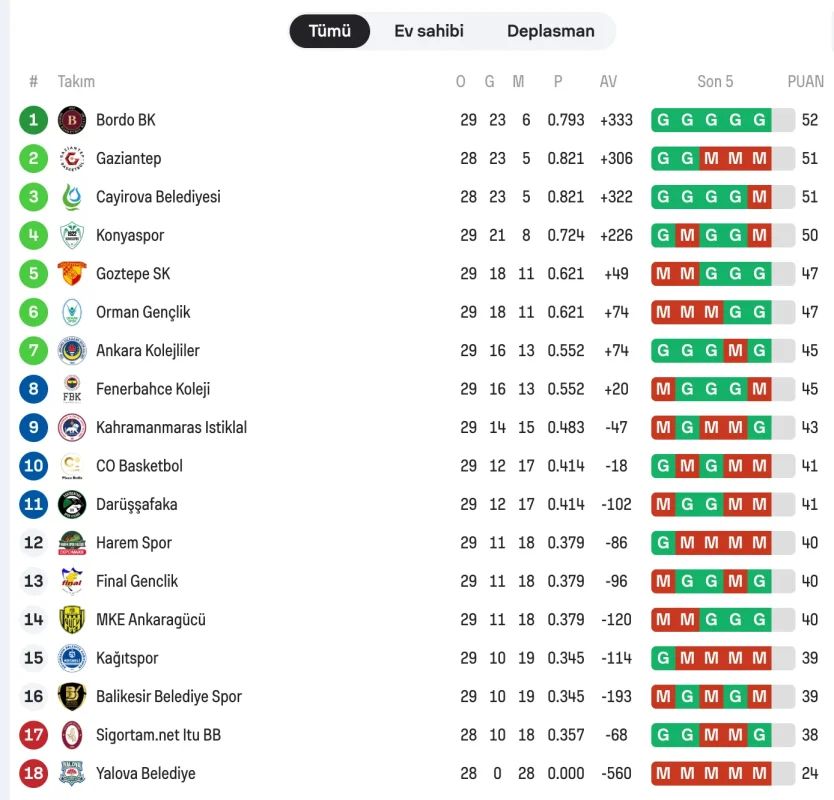Select the Tümü standings tab
The image size is (834, 800).
(330, 31)
